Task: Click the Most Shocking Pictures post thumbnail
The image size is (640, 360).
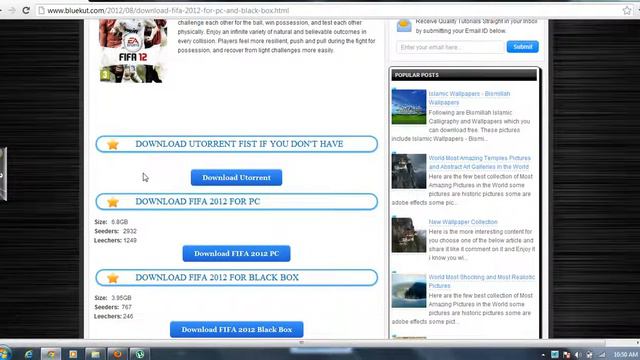Action: coord(409,291)
